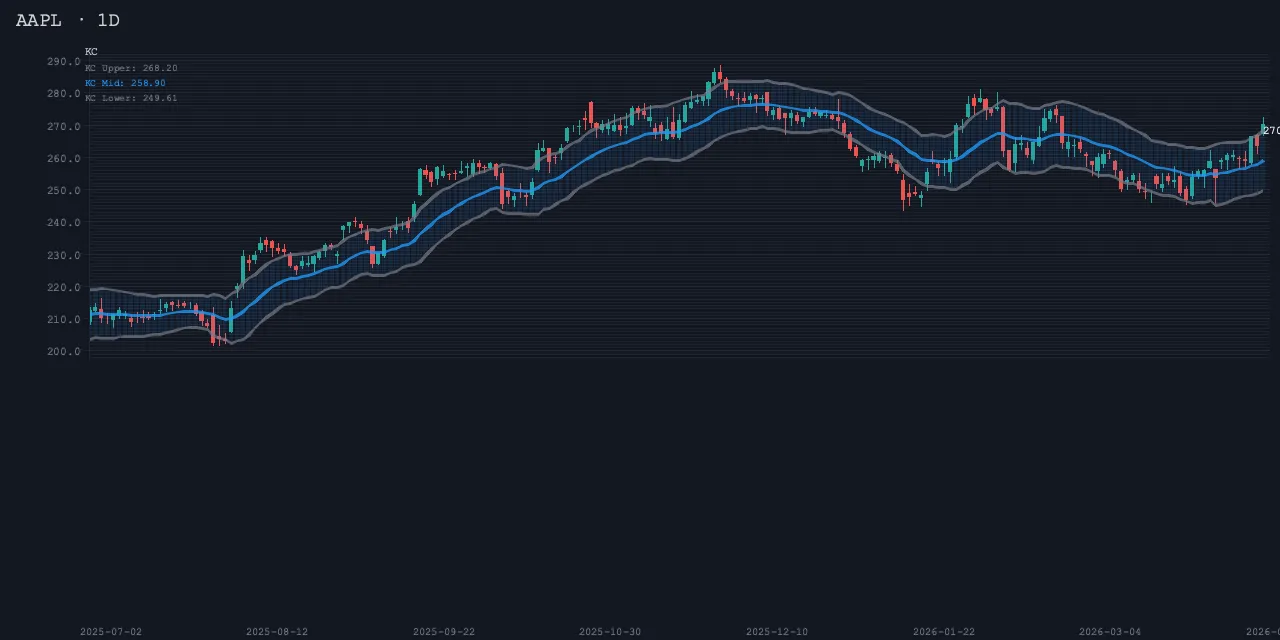Click the 230.0 price axis label
Viewport: 1280px width, 640px height.
63,255
